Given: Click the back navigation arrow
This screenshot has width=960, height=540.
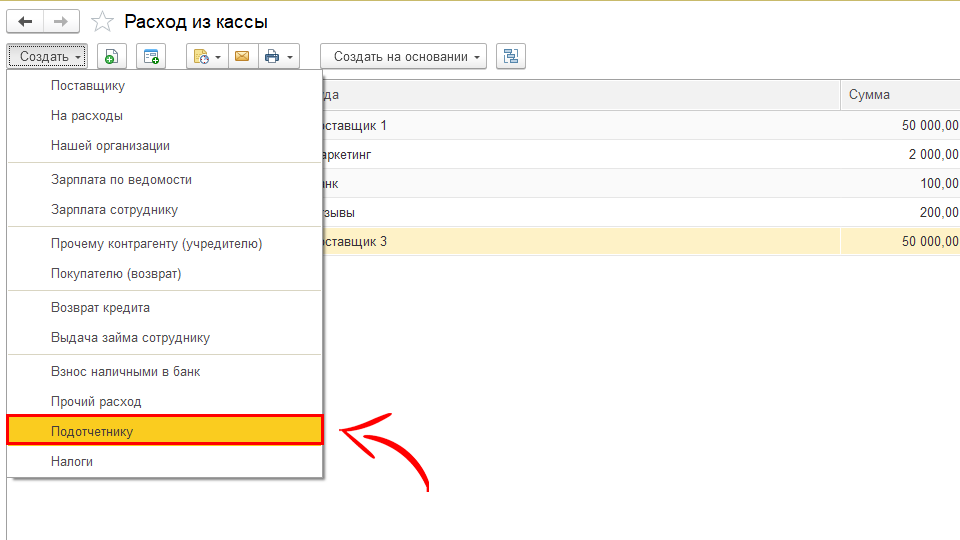Looking at the screenshot, I should coord(25,21).
